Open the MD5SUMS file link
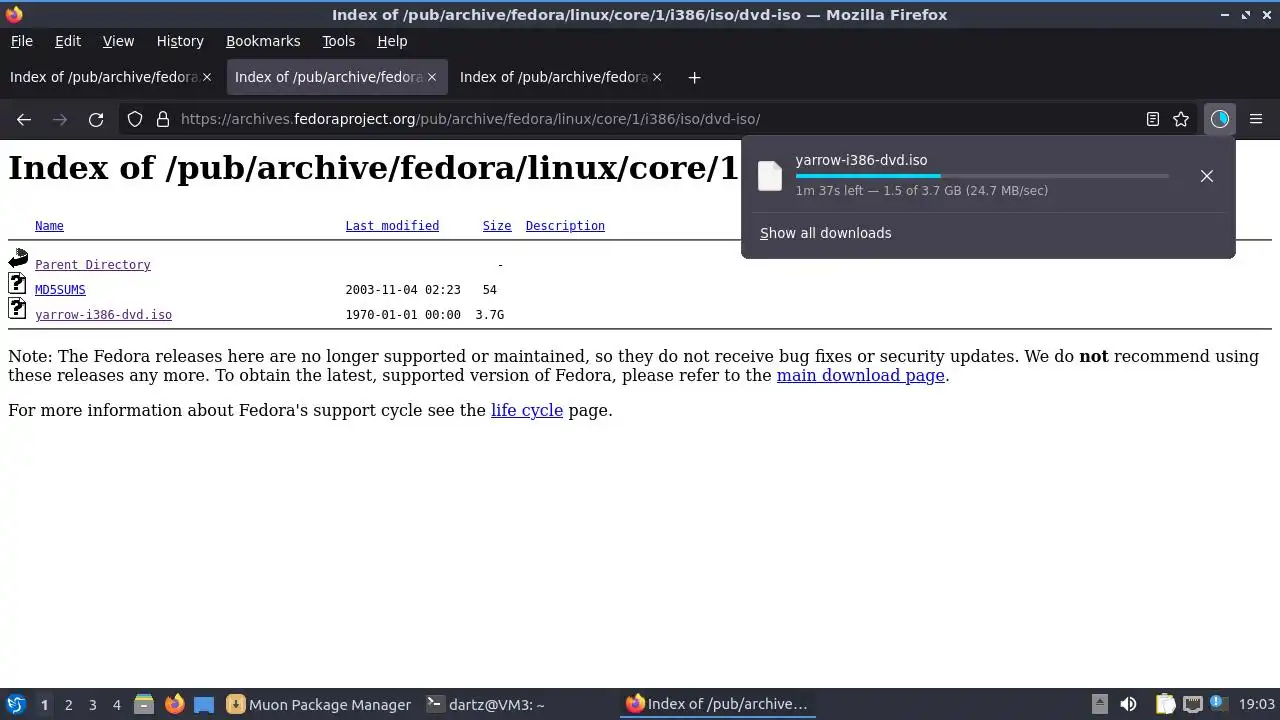 pos(60,290)
